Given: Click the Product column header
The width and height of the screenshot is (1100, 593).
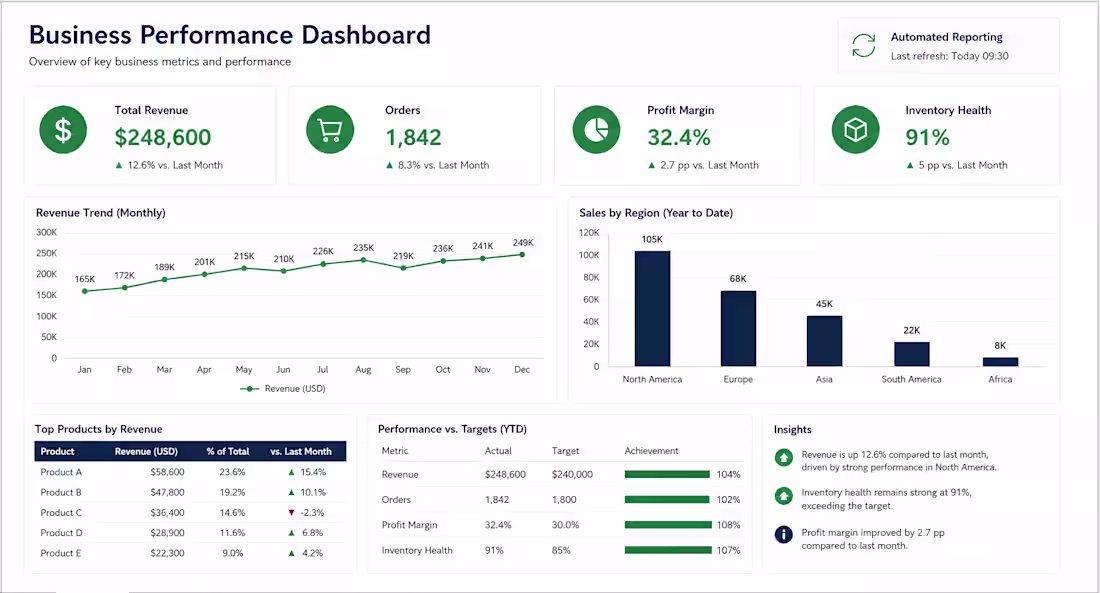Looking at the screenshot, I should pyautogui.click(x=58, y=451).
